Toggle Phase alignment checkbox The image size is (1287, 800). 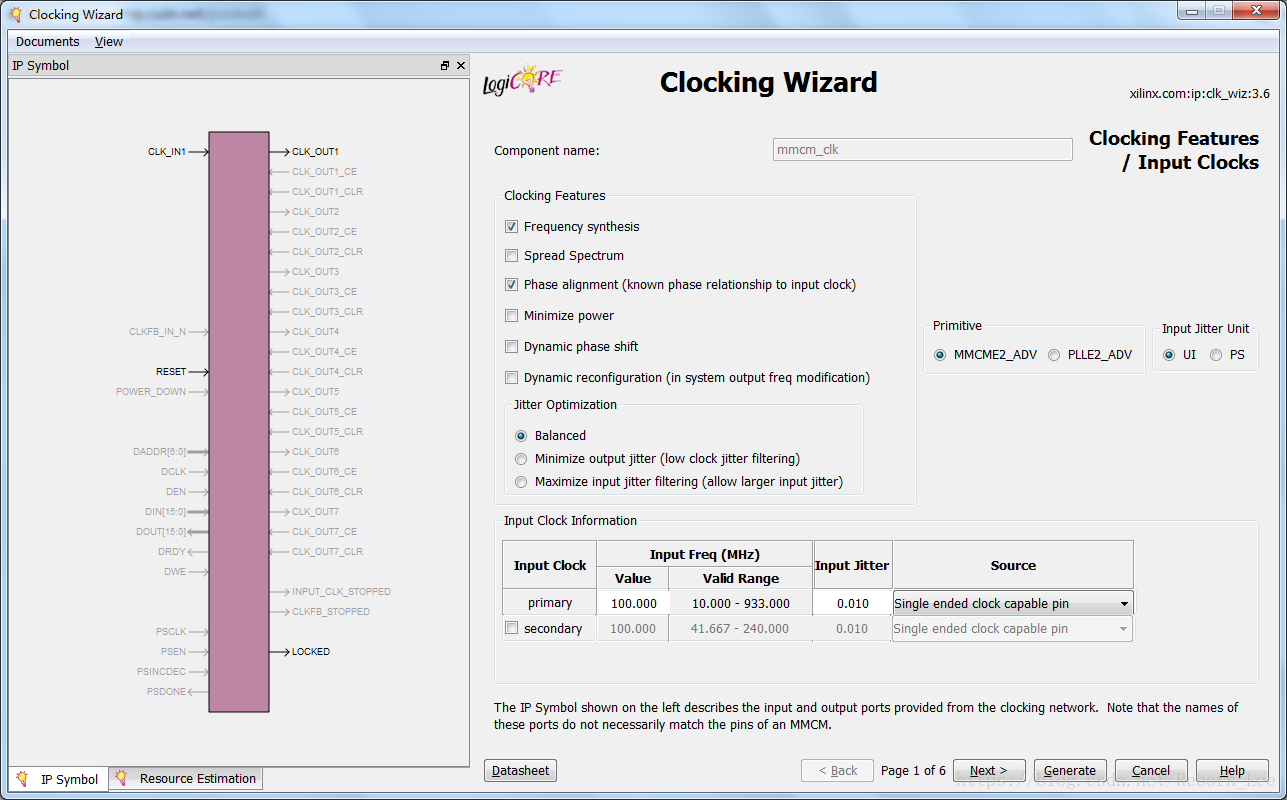[x=512, y=285]
